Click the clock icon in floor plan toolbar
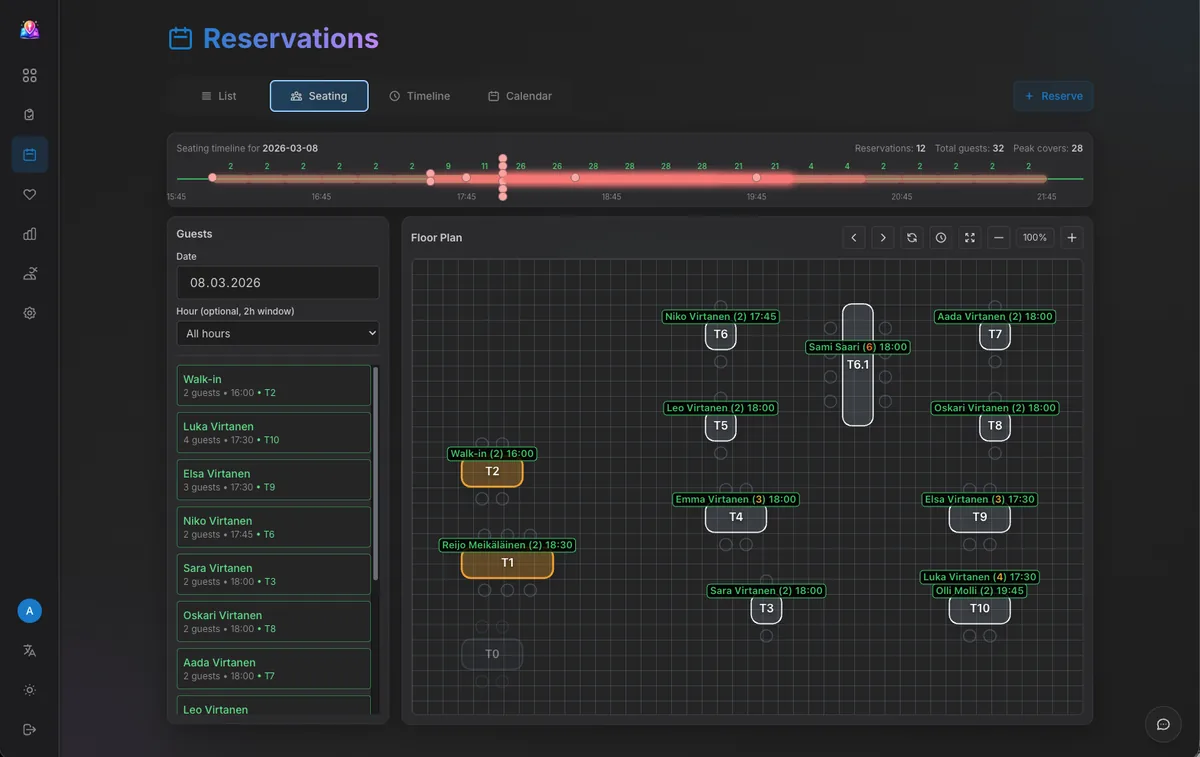The image size is (1200, 757). 941,238
